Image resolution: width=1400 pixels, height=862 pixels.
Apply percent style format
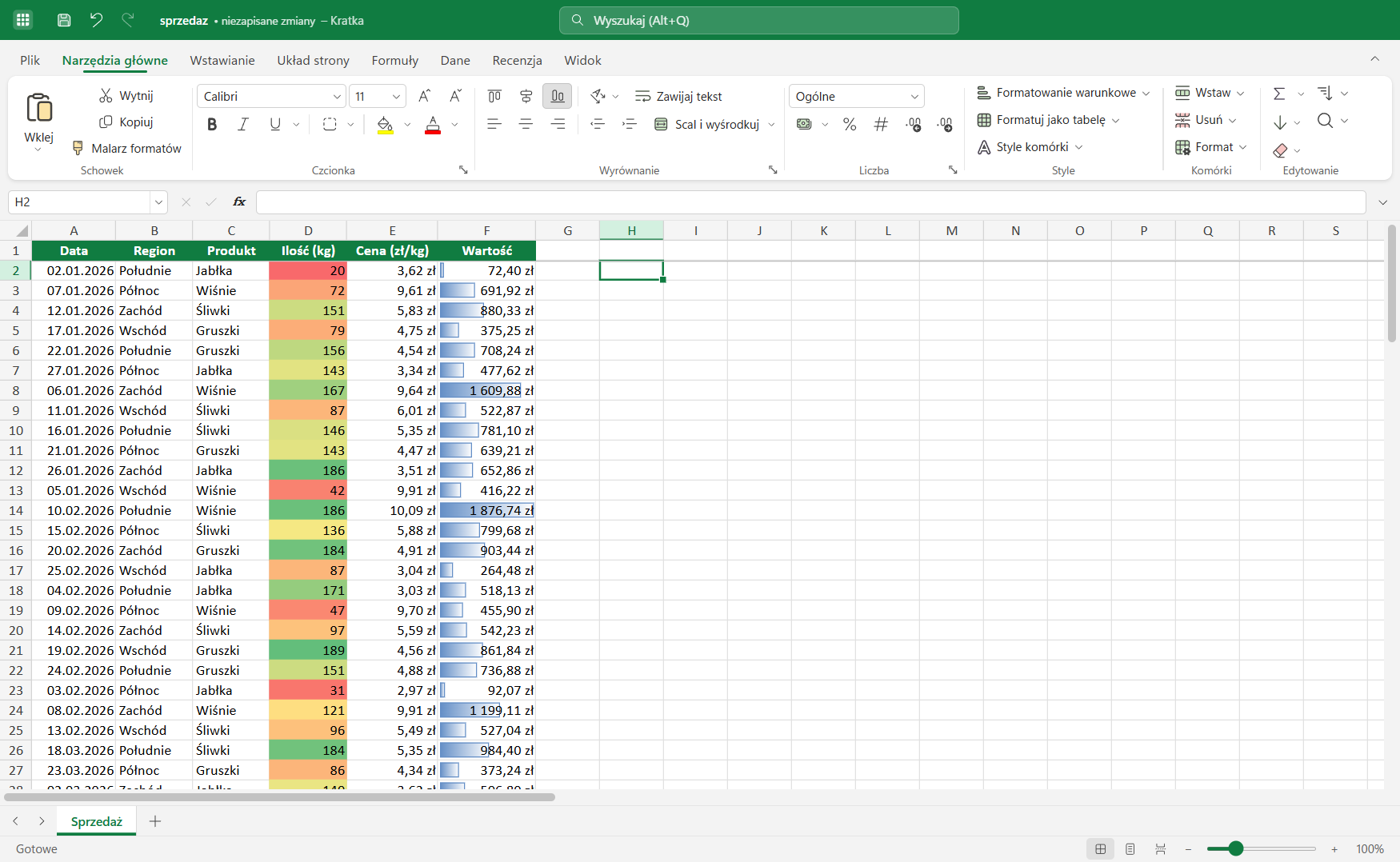pos(850,124)
